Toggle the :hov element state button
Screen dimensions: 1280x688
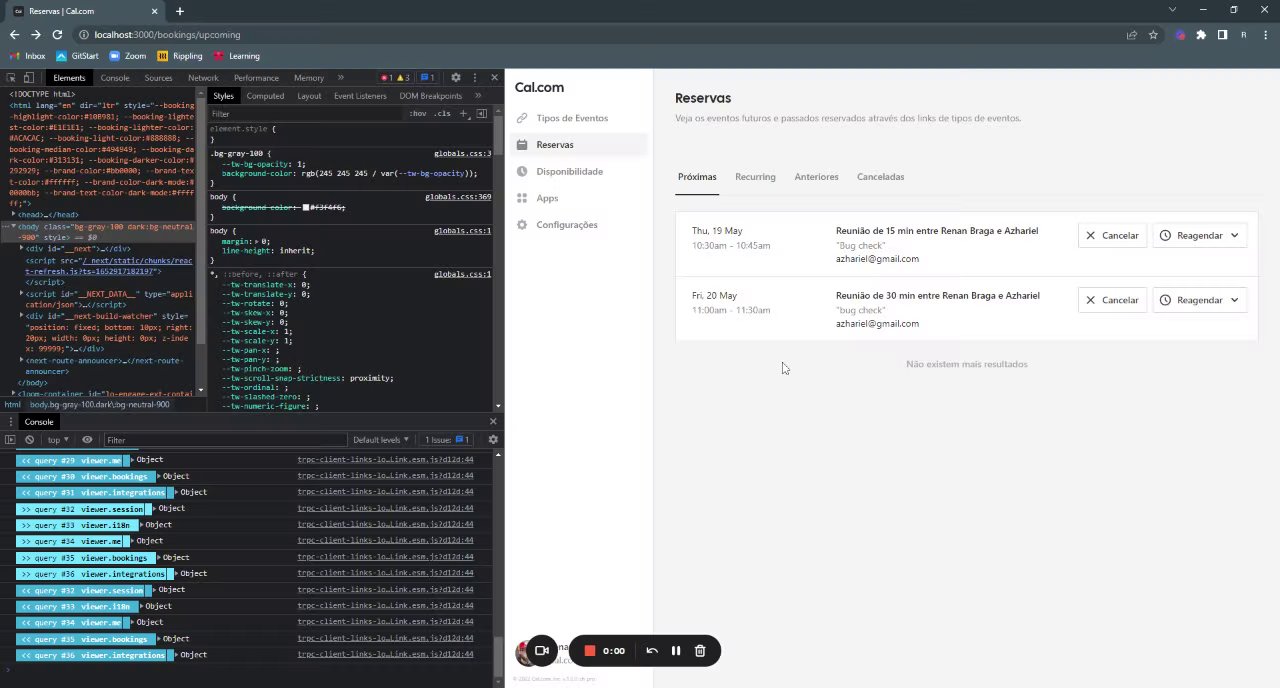418,113
